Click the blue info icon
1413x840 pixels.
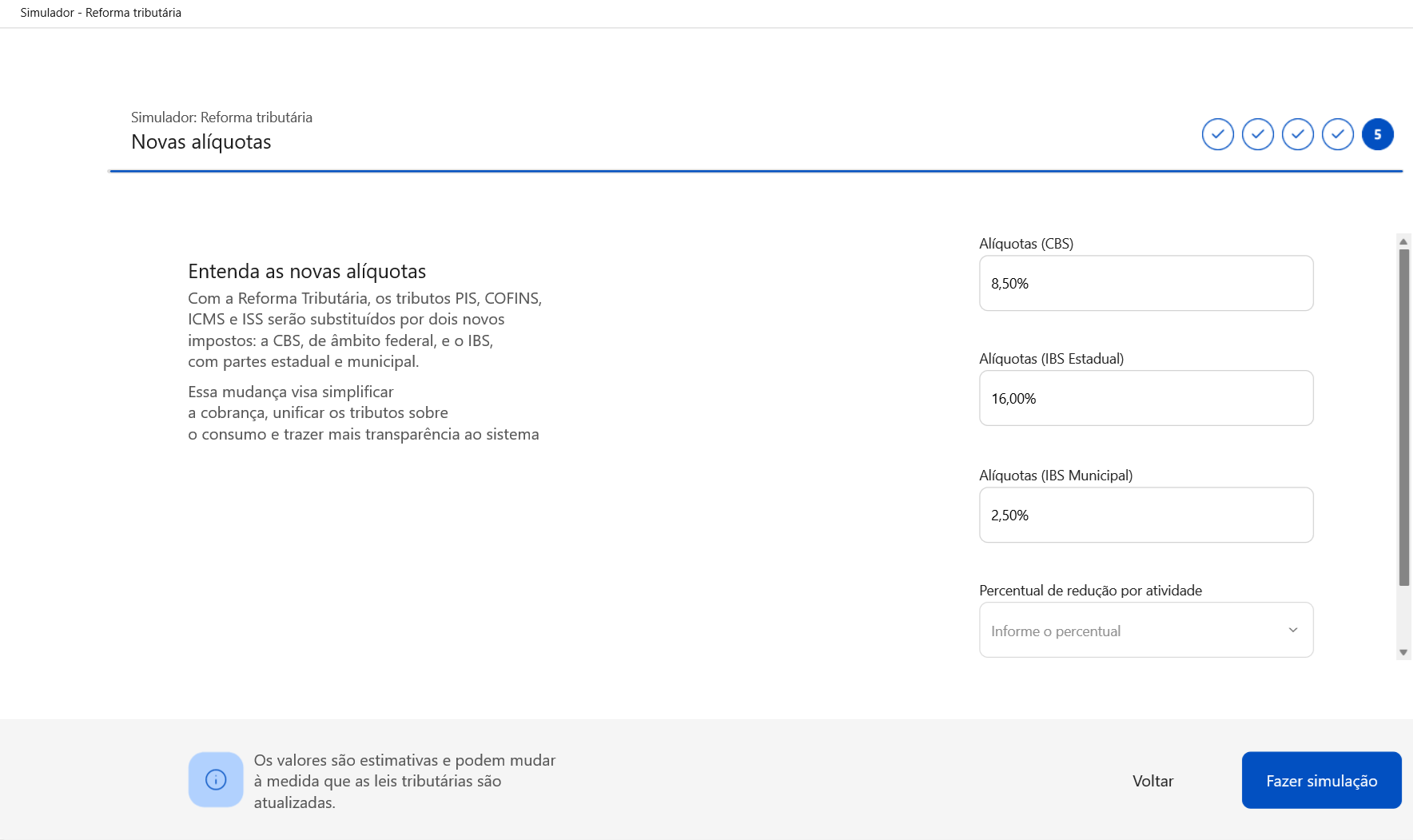(x=216, y=779)
